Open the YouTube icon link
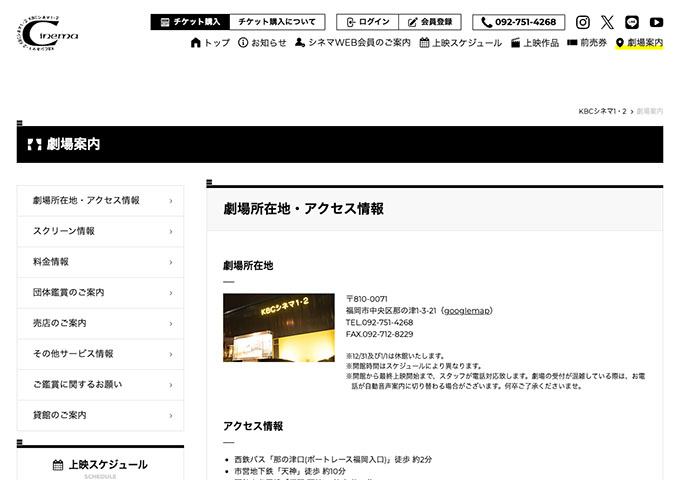The image size is (680, 480). tap(656, 22)
